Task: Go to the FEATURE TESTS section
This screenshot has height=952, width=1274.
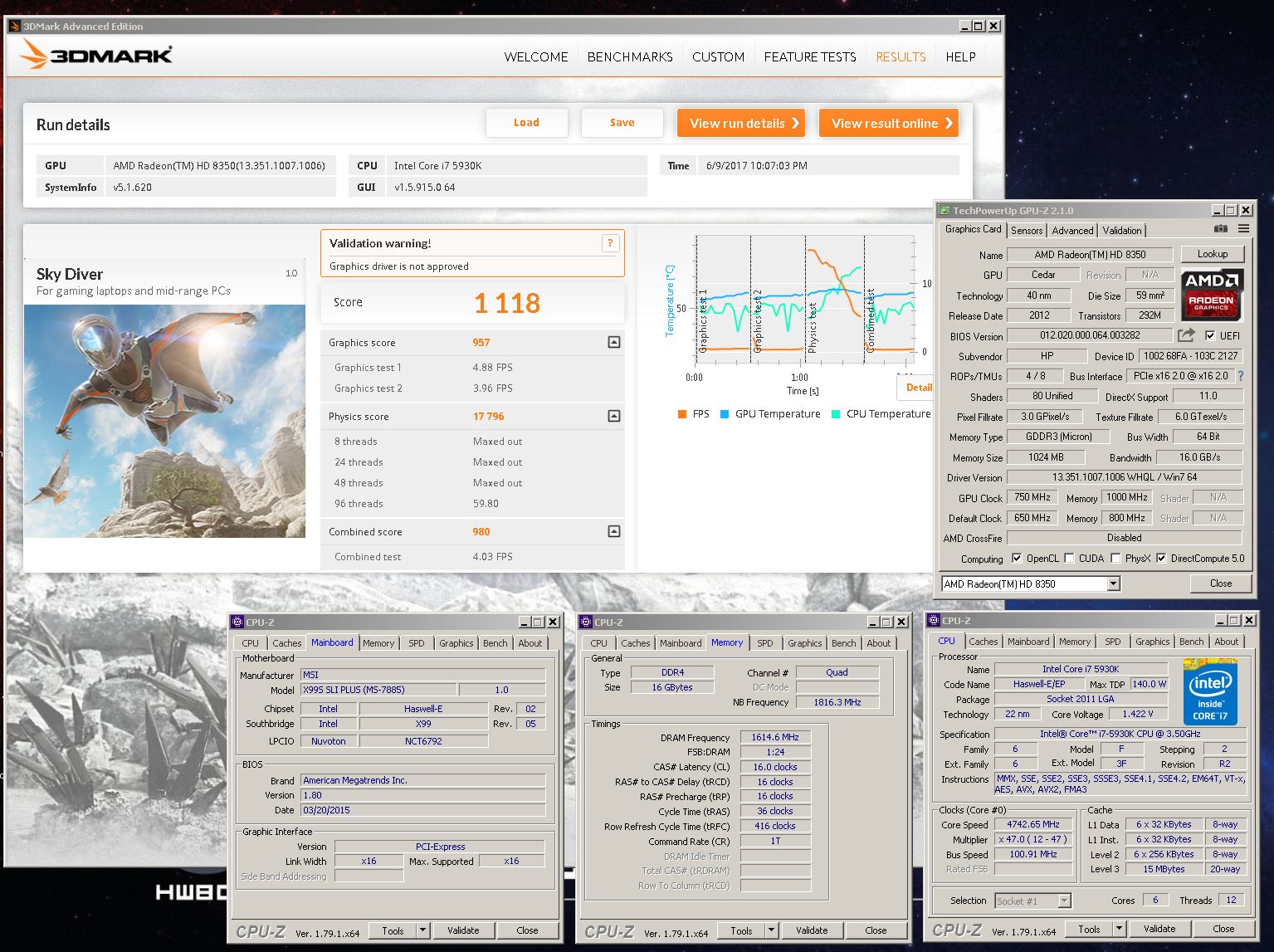Action: tap(810, 56)
